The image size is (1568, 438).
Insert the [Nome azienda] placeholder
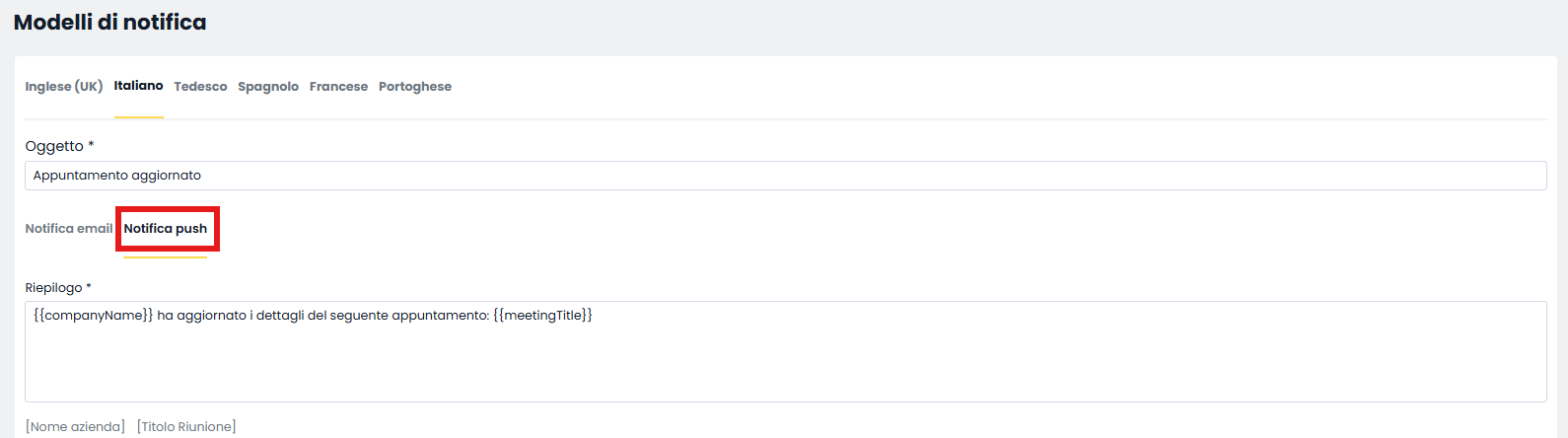point(75,426)
